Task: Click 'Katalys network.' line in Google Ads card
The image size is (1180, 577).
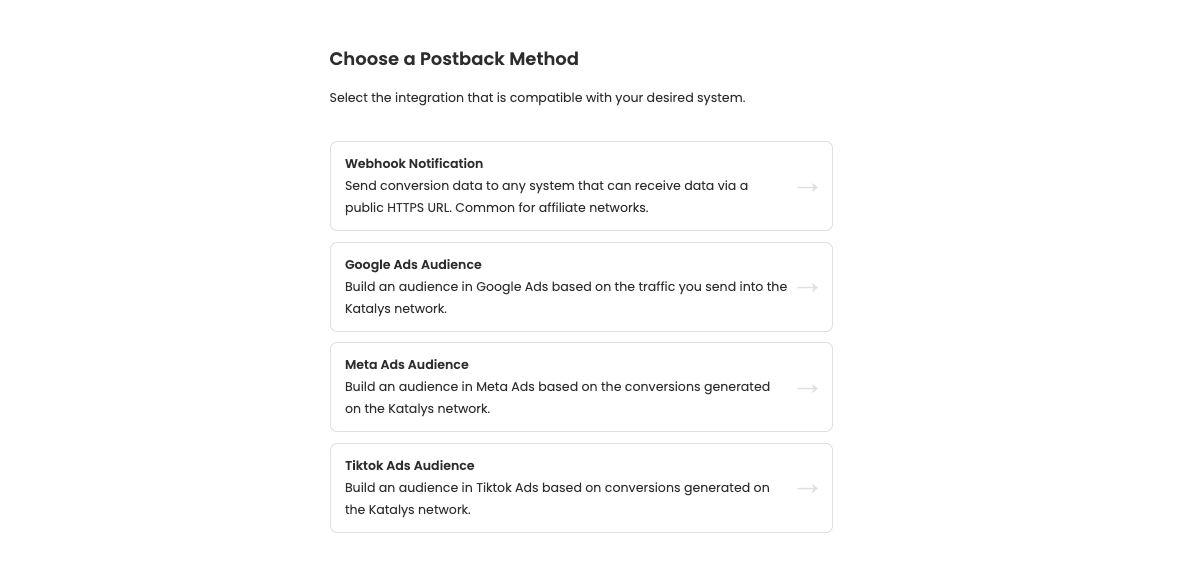Action: coord(396,309)
